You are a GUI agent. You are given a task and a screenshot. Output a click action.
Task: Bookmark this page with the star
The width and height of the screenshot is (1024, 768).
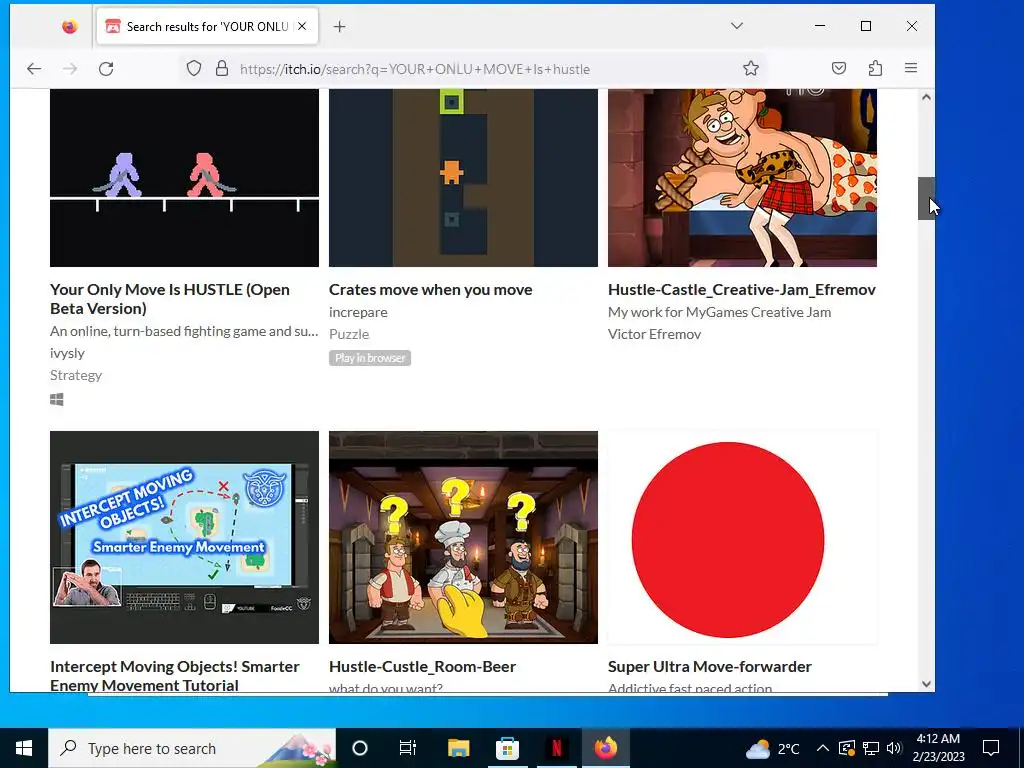click(751, 69)
